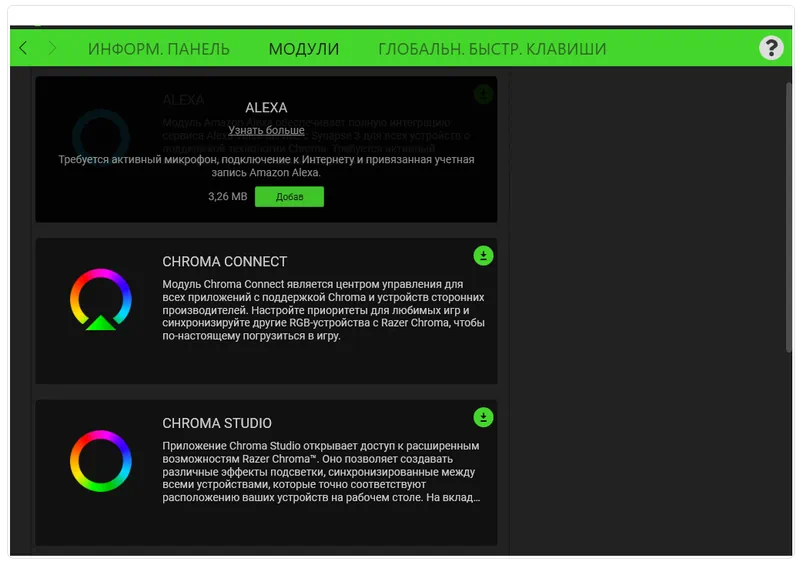Switch to ИНФОРМ. ПАНЕЛЬ tab
This screenshot has width=800, height=565.
point(159,49)
